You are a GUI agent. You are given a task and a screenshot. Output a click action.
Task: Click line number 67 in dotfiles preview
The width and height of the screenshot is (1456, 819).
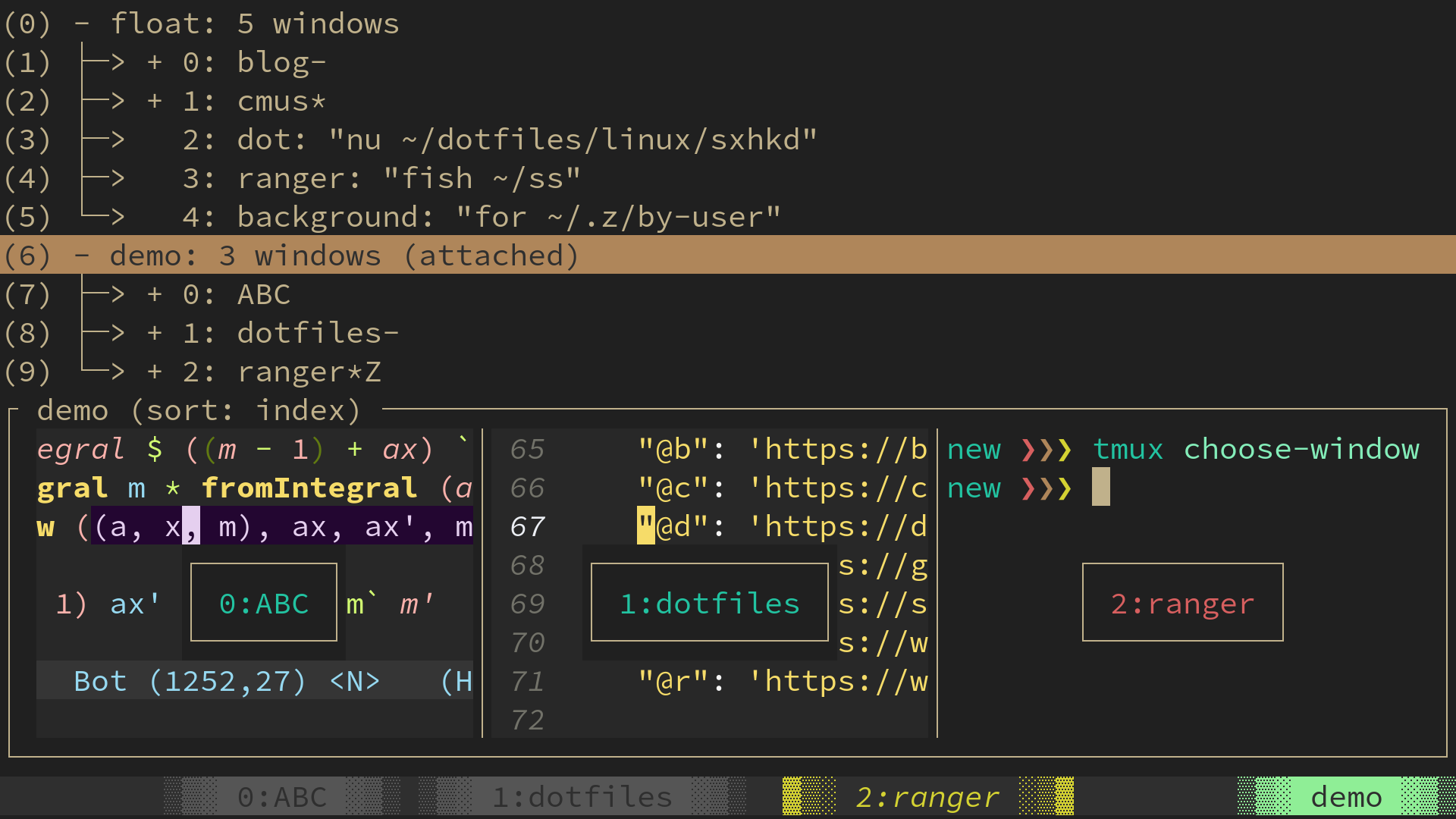tap(528, 526)
